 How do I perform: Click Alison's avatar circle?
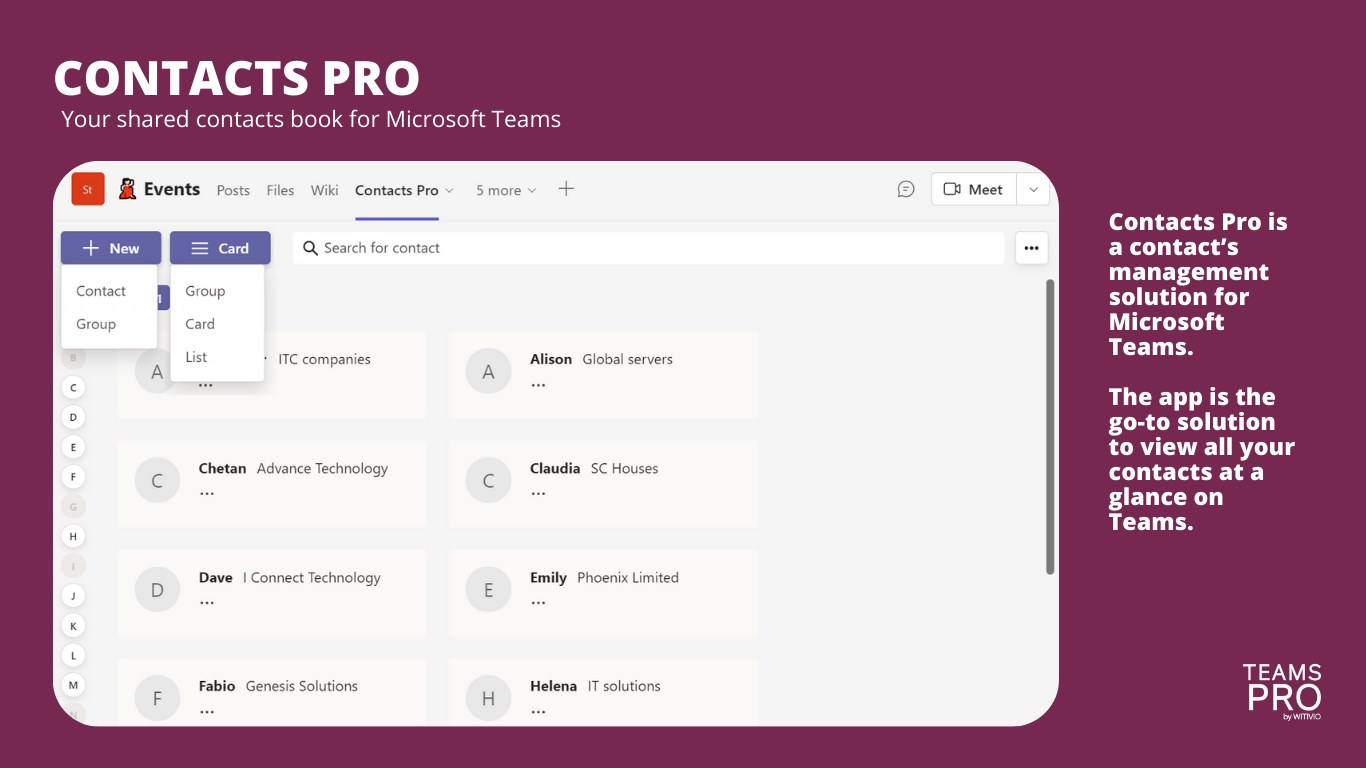[488, 372]
